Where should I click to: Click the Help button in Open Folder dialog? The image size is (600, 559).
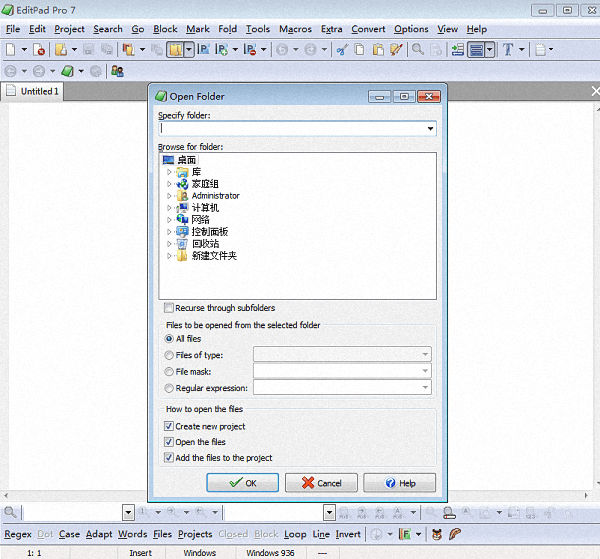coord(399,483)
